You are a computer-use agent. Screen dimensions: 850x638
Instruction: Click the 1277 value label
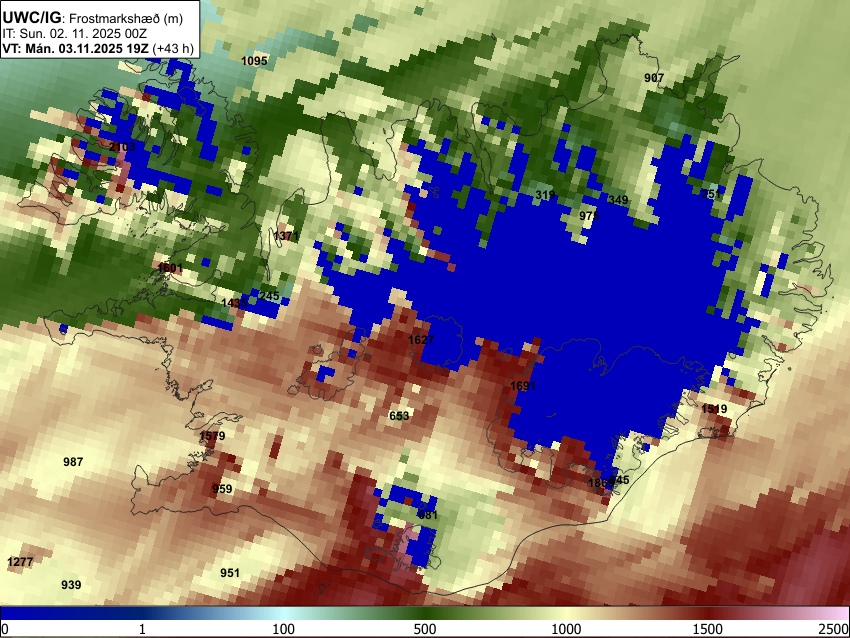(x=20, y=562)
